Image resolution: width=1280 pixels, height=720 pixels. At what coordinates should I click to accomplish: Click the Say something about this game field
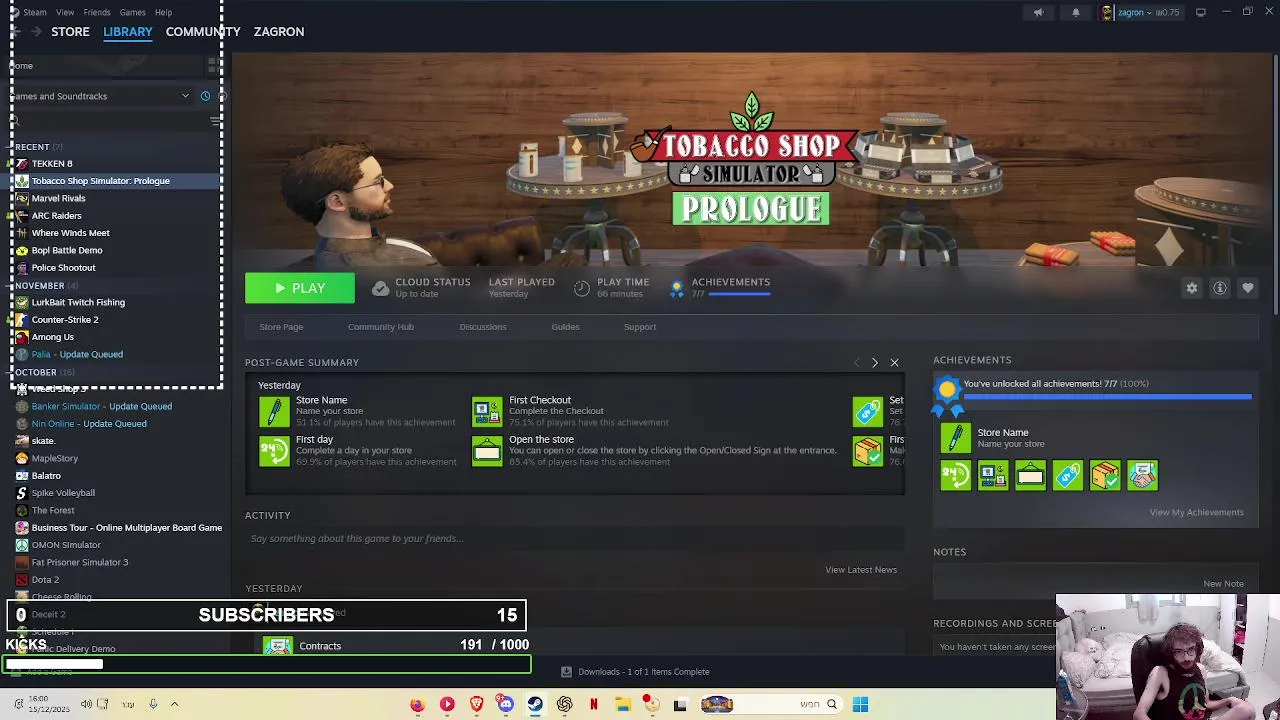pyautogui.click(x=575, y=539)
